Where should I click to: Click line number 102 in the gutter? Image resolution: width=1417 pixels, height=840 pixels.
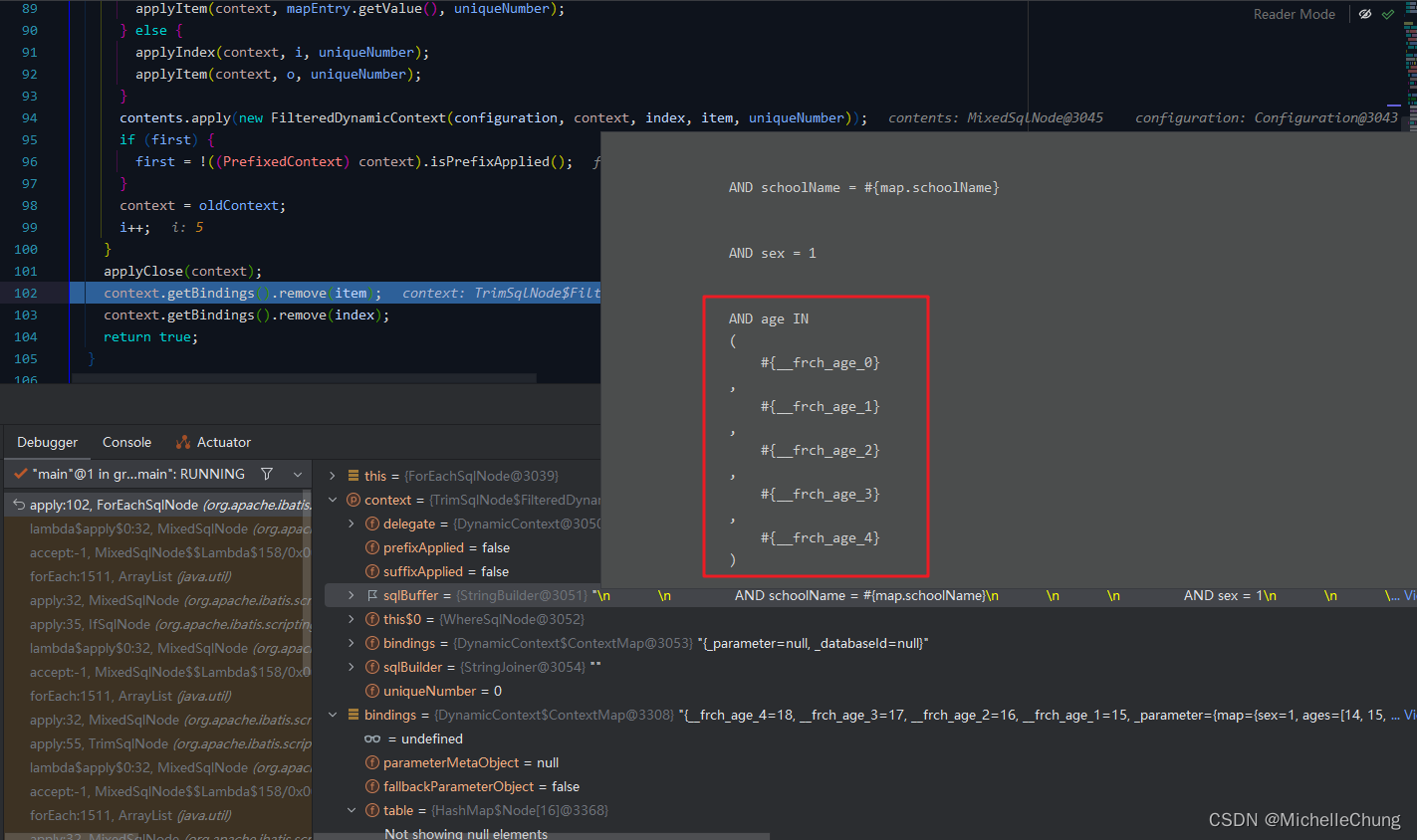coord(26,293)
